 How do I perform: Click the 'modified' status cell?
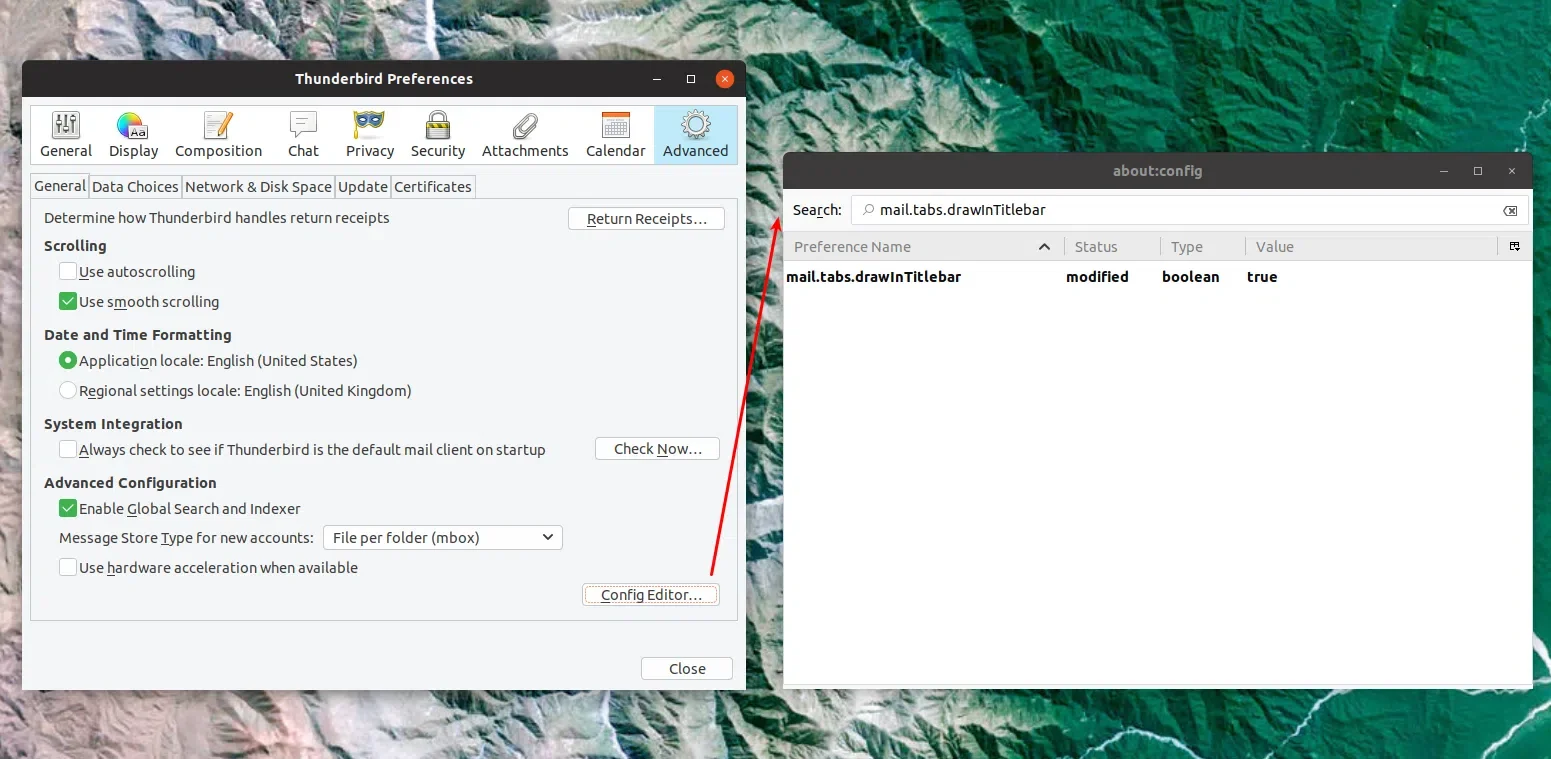pyautogui.click(x=1097, y=277)
